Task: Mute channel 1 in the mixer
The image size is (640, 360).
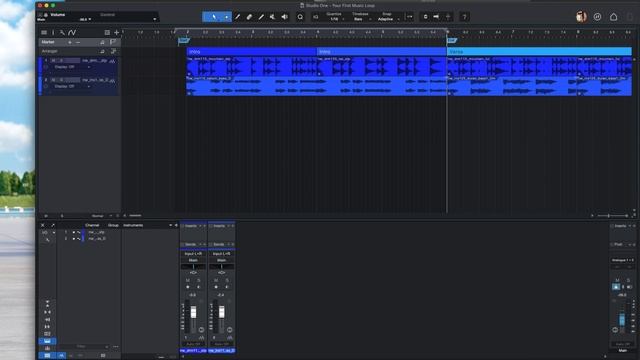Action: (188, 280)
